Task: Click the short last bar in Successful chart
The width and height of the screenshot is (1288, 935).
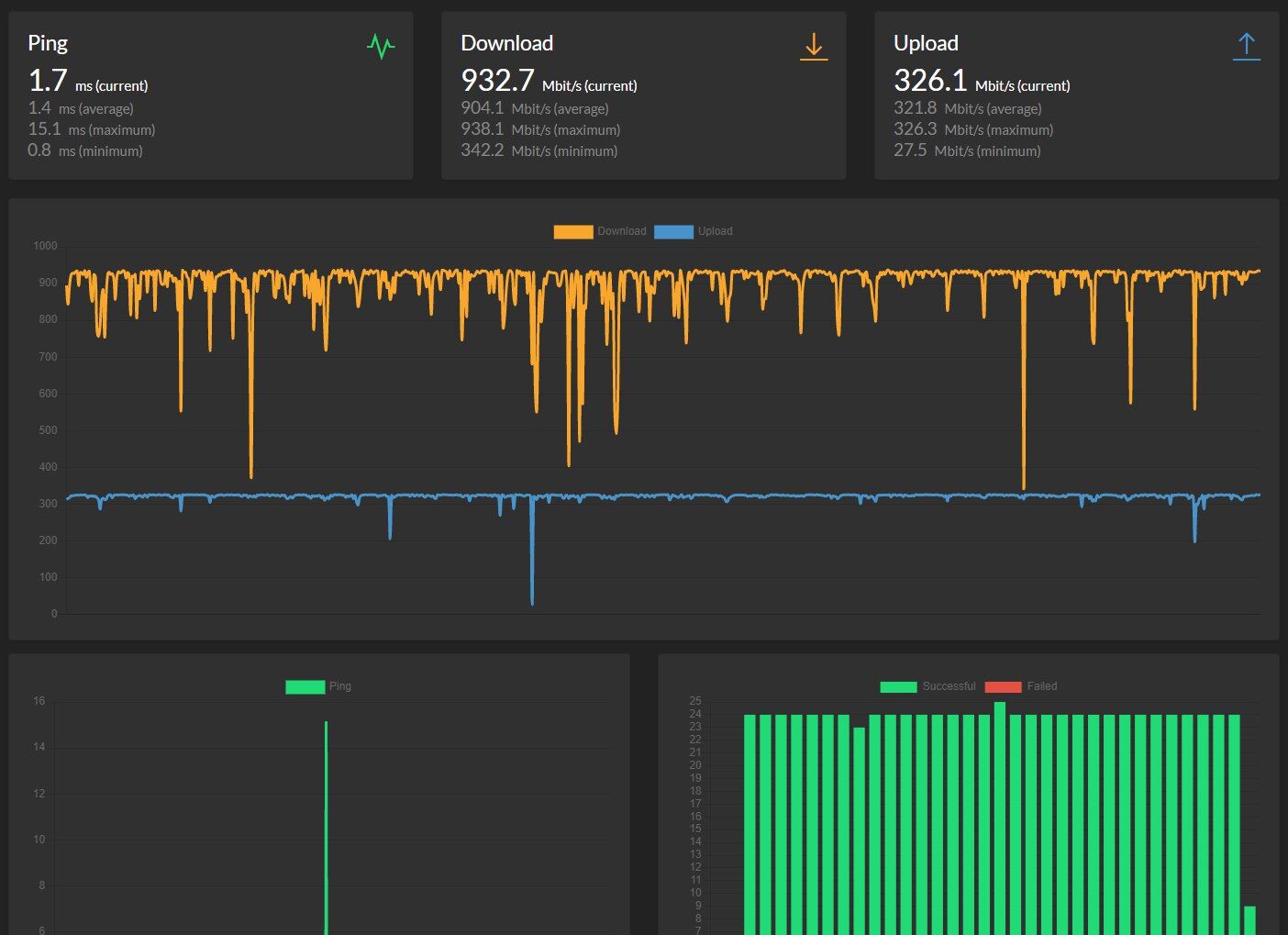Action: click(x=1249, y=920)
